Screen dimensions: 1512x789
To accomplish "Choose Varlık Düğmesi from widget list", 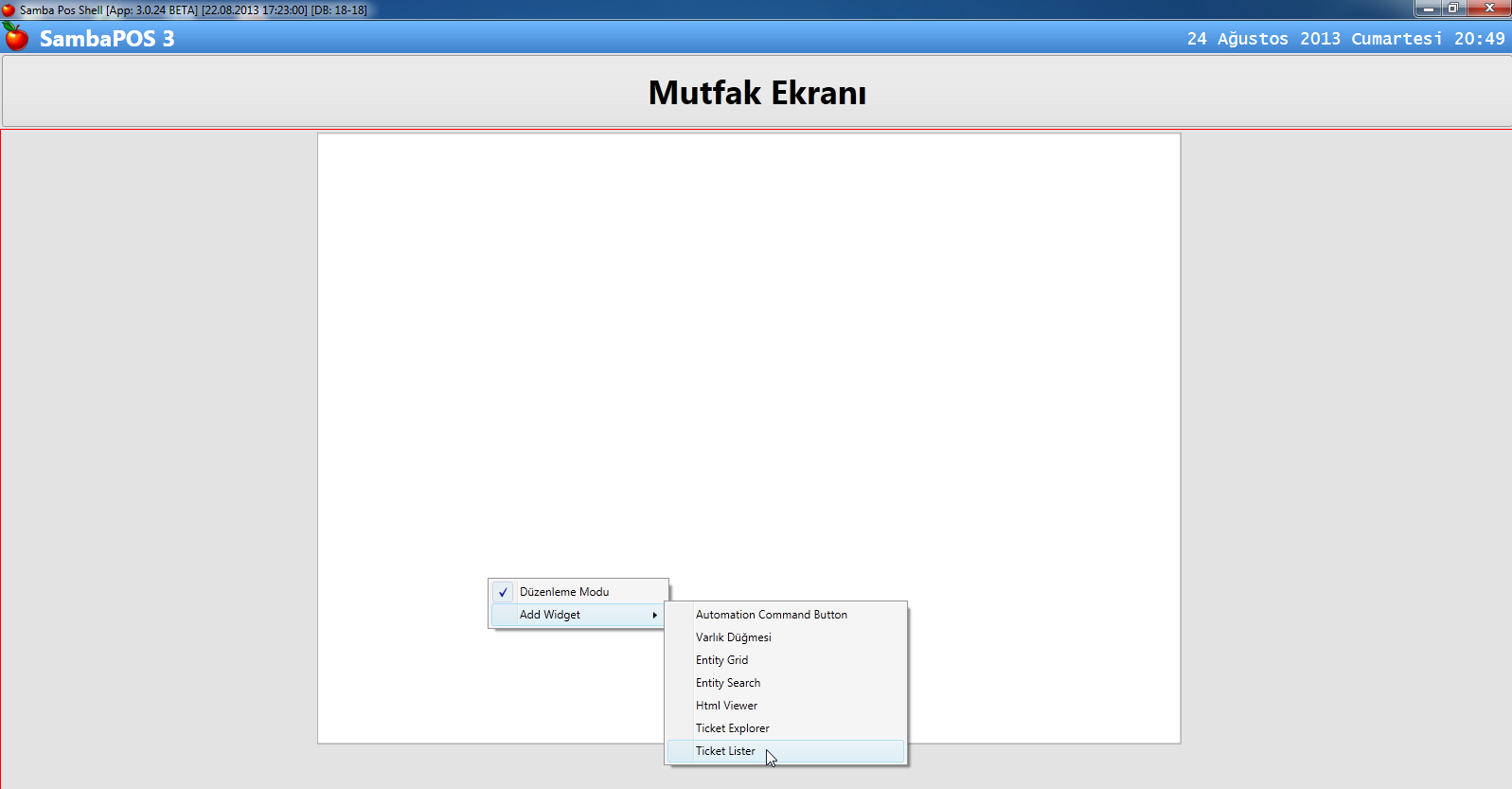I will tap(733, 637).
